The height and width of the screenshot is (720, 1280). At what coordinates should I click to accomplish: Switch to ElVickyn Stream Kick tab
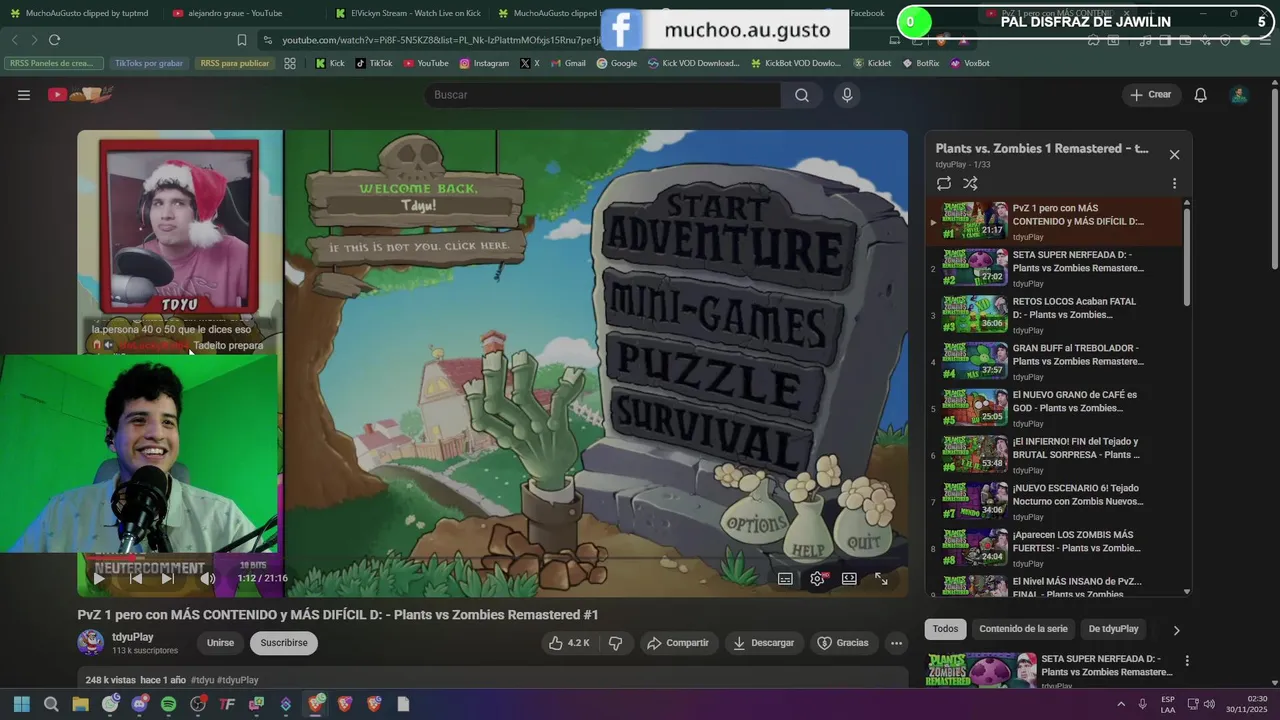point(408,13)
